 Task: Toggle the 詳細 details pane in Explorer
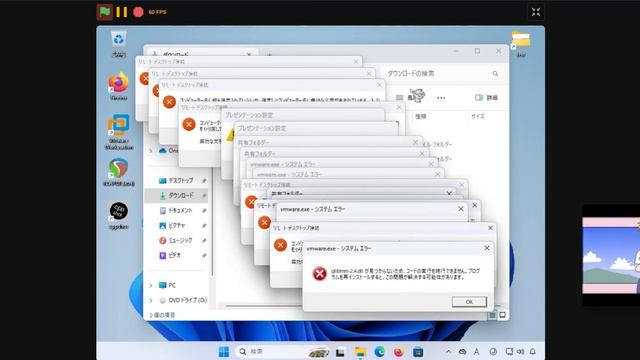tap(487, 98)
